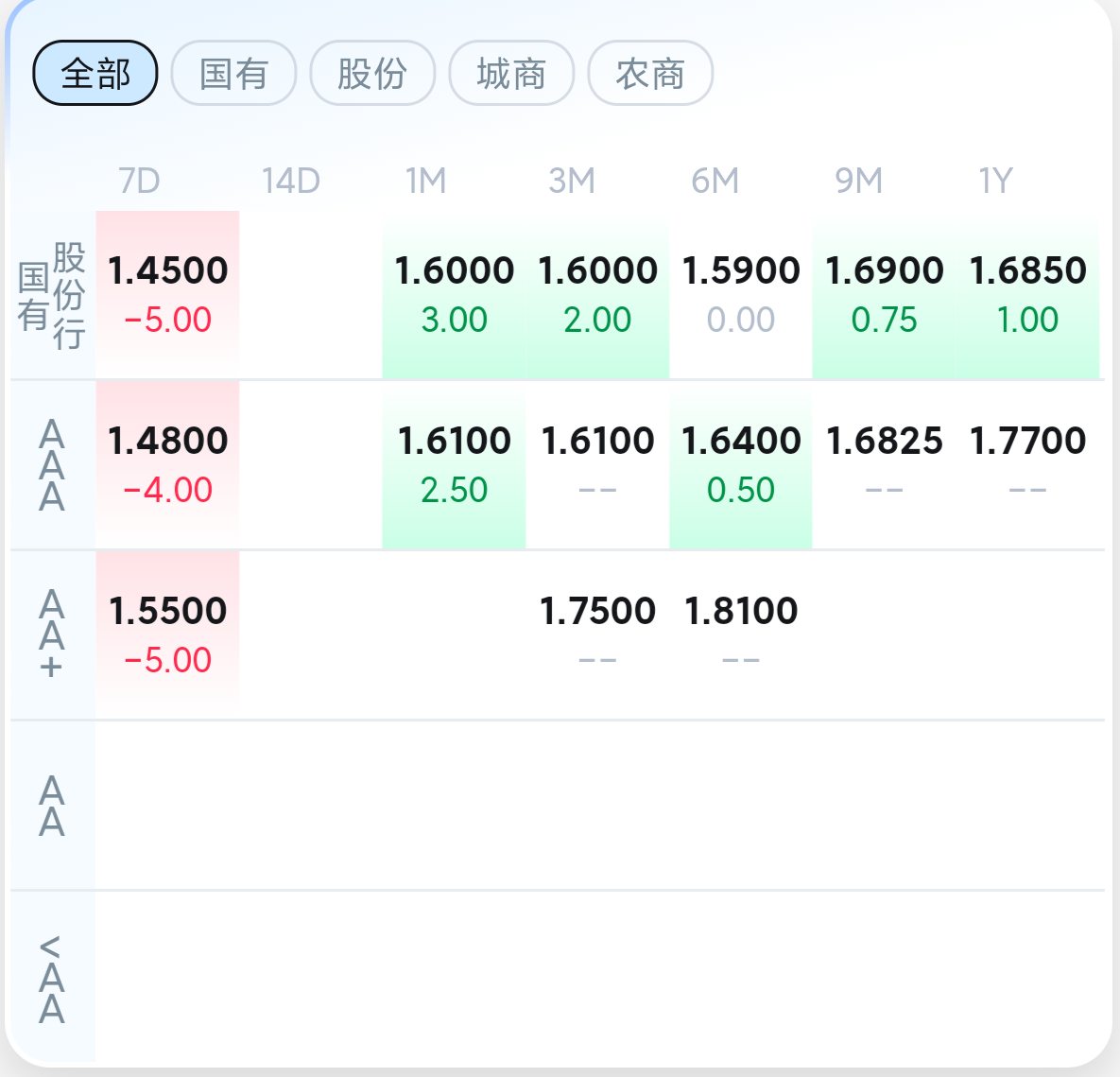Switch to the 股份 filter tab
The image size is (1120, 1077).
click(x=372, y=73)
